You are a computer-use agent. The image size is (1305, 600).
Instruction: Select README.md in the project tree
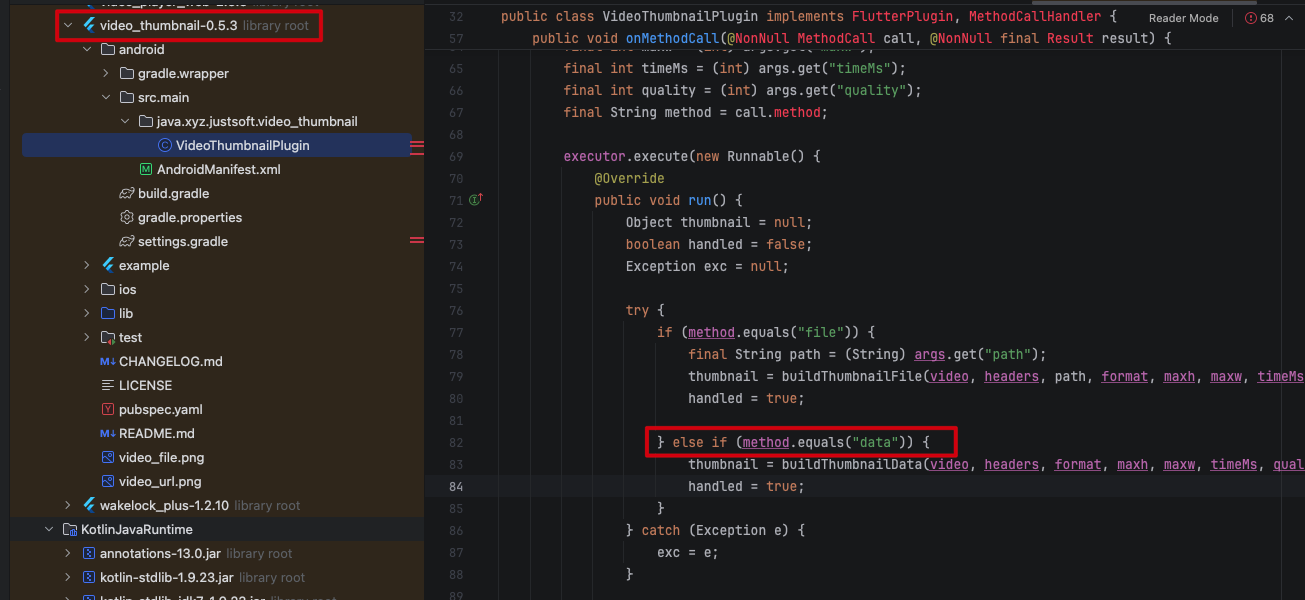[156, 433]
